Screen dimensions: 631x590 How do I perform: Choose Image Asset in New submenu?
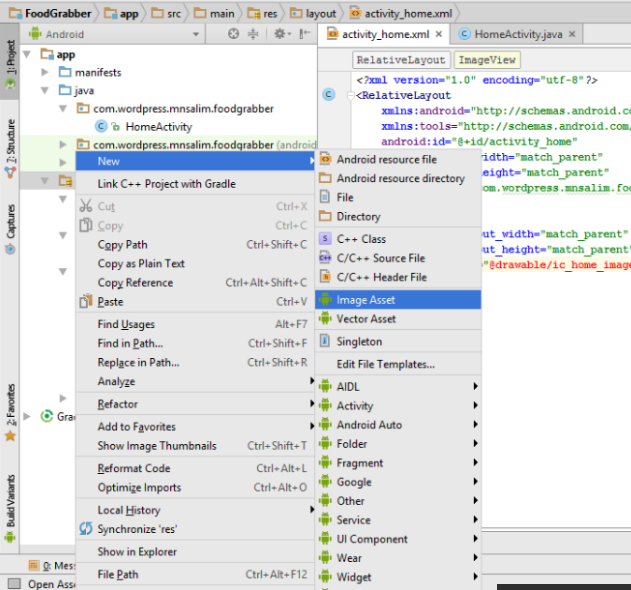398,300
